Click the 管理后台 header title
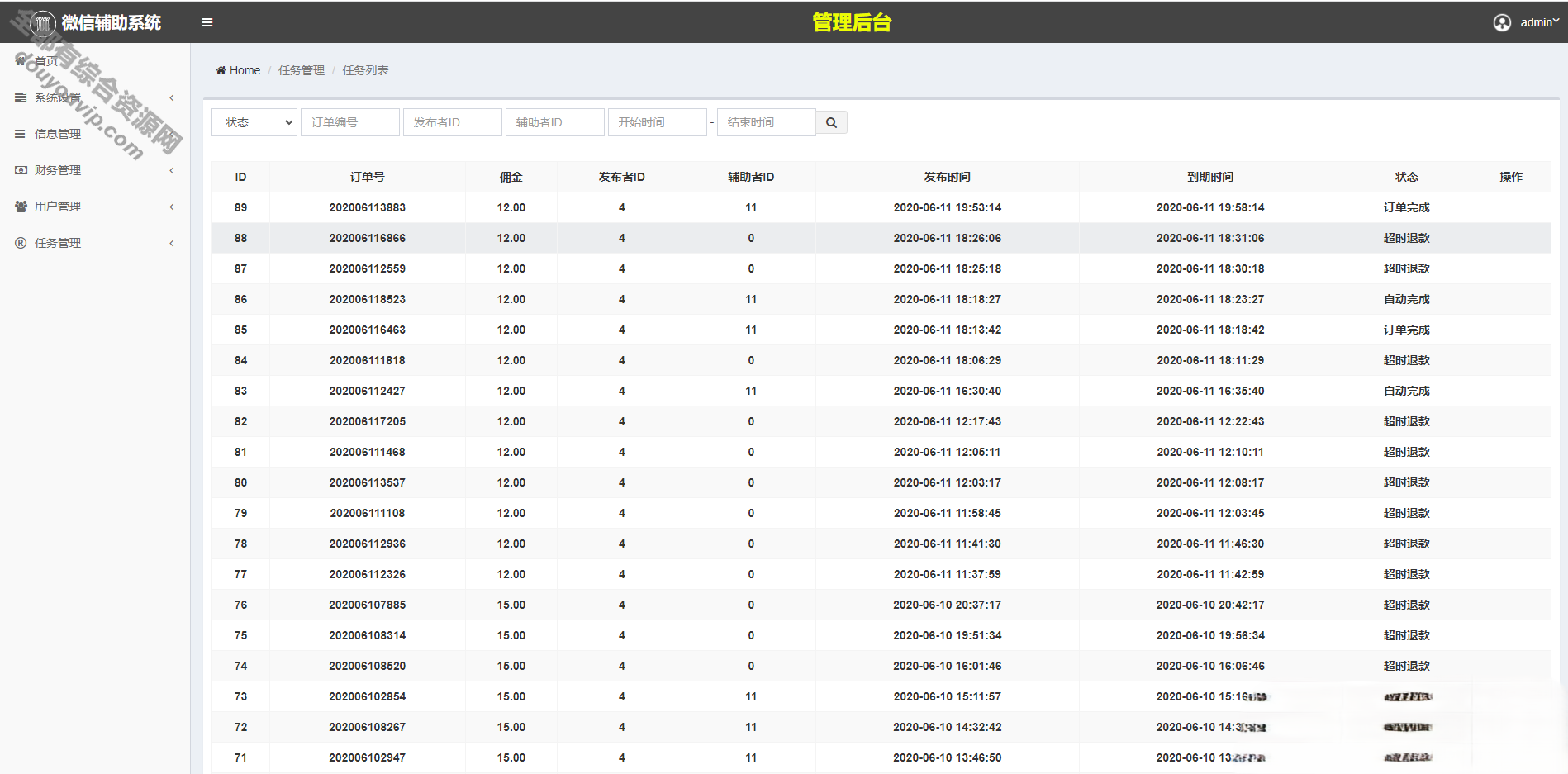Viewport: 1568px width, 774px height. [x=852, y=22]
